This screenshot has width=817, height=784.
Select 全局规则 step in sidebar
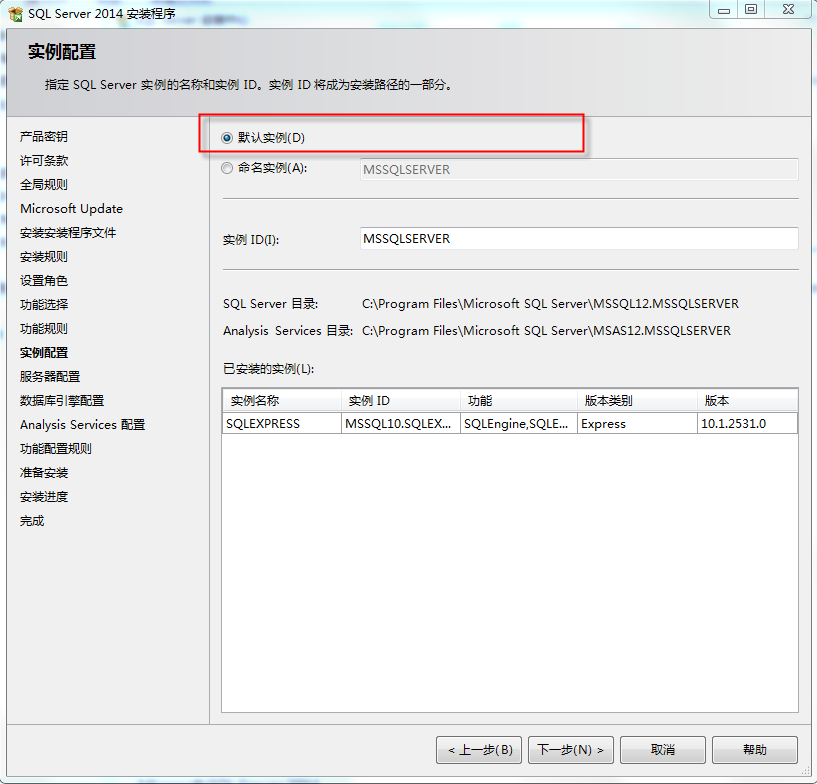tap(44, 184)
